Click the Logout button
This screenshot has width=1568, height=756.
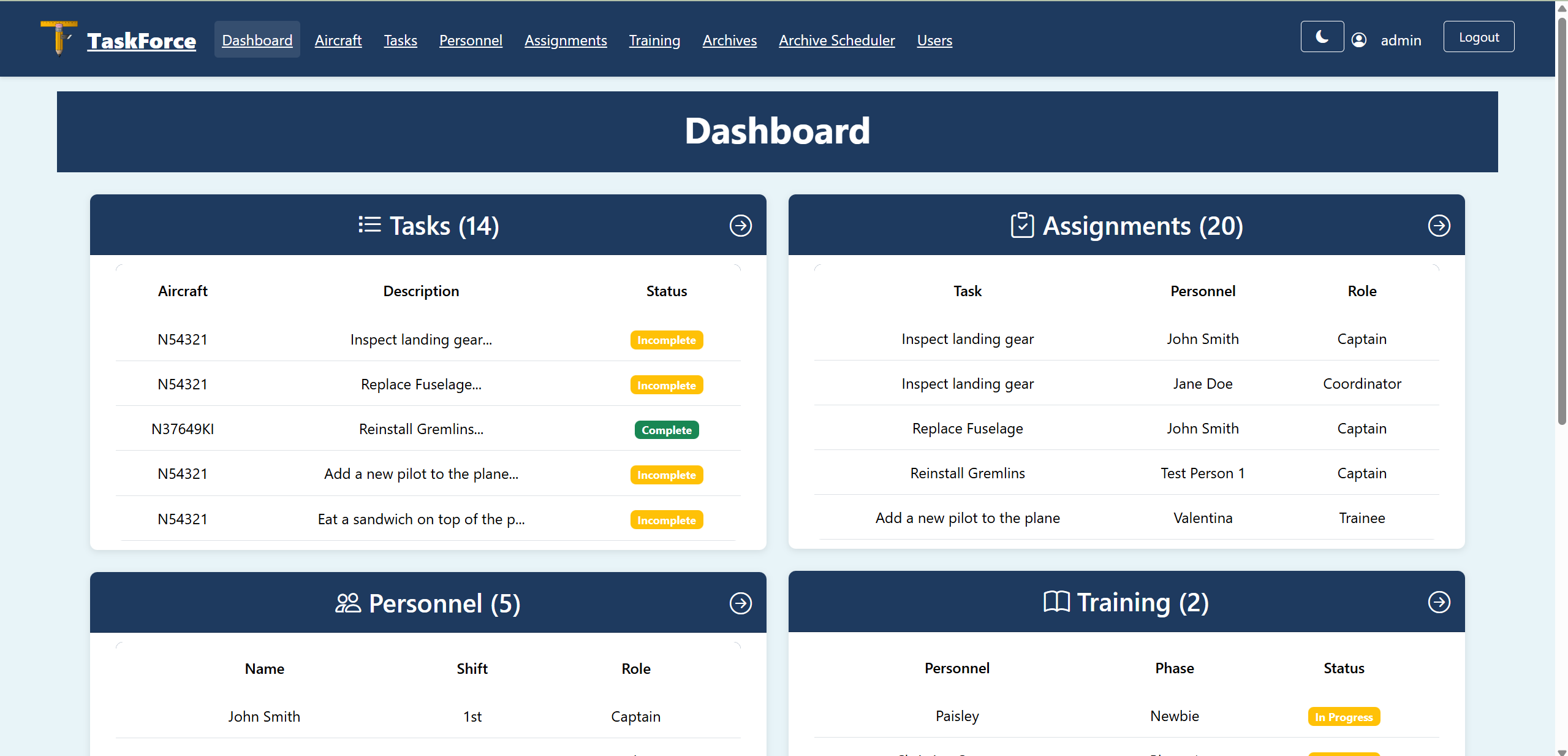click(x=1478, y=37)
